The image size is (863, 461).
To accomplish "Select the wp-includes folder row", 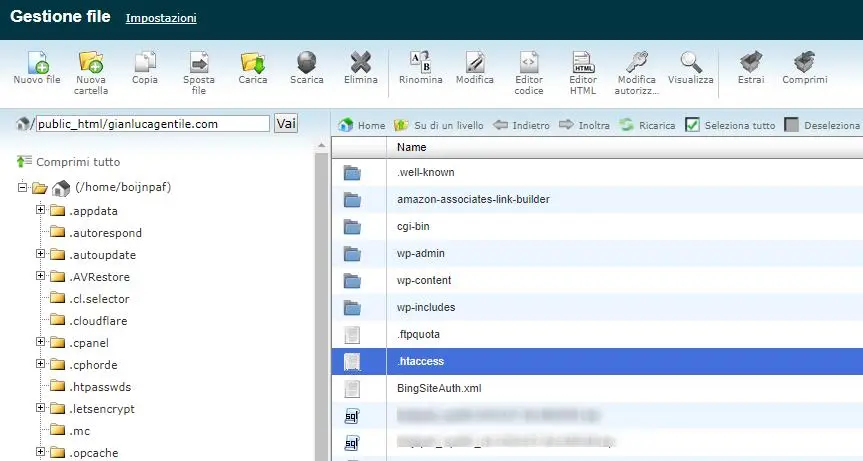I will [597, 308].
